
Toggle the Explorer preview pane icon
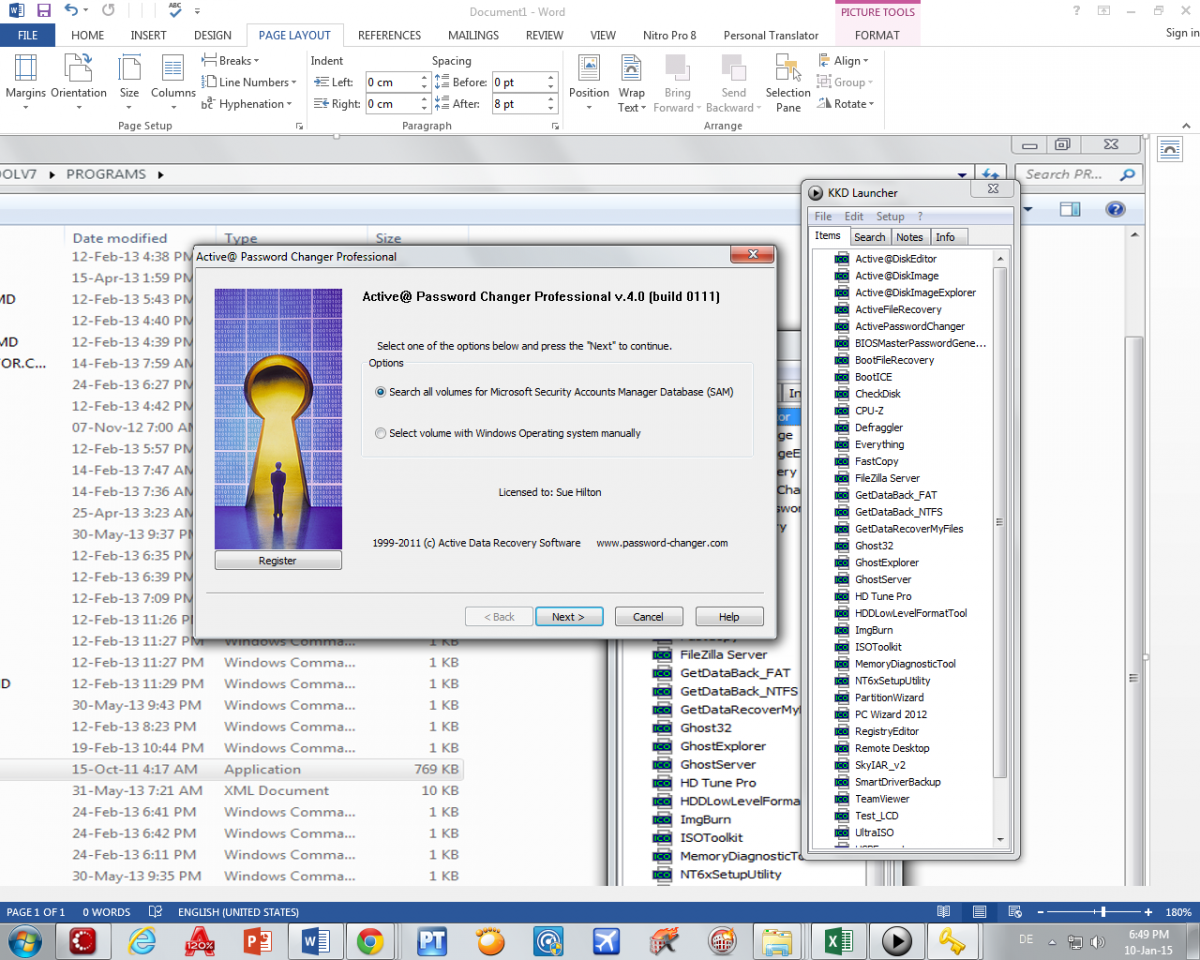(x=1070, y=209)
